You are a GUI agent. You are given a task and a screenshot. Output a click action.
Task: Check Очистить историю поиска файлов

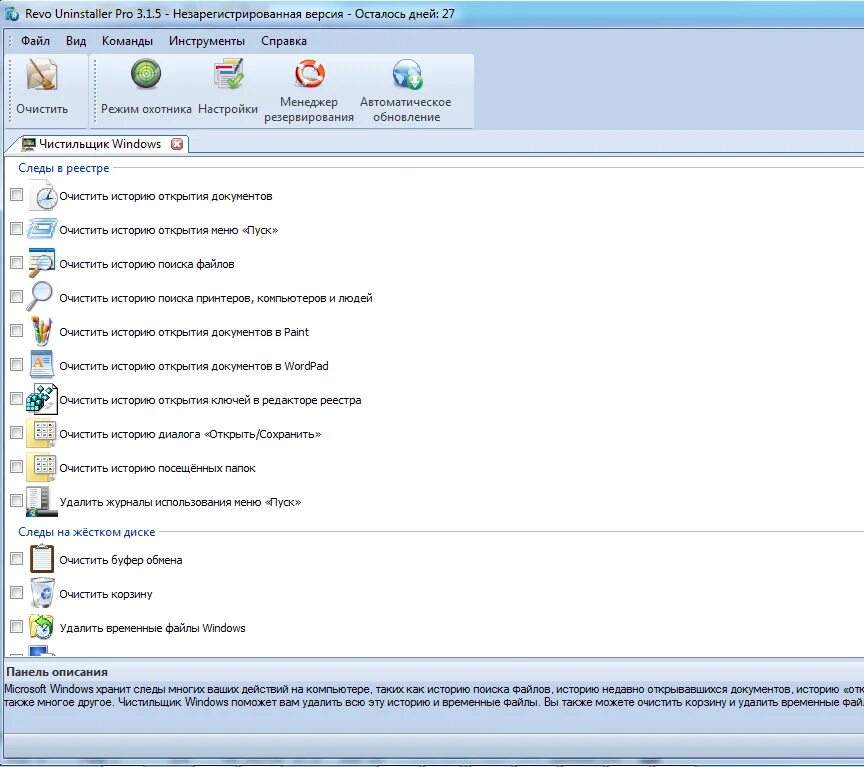(17, 263)
